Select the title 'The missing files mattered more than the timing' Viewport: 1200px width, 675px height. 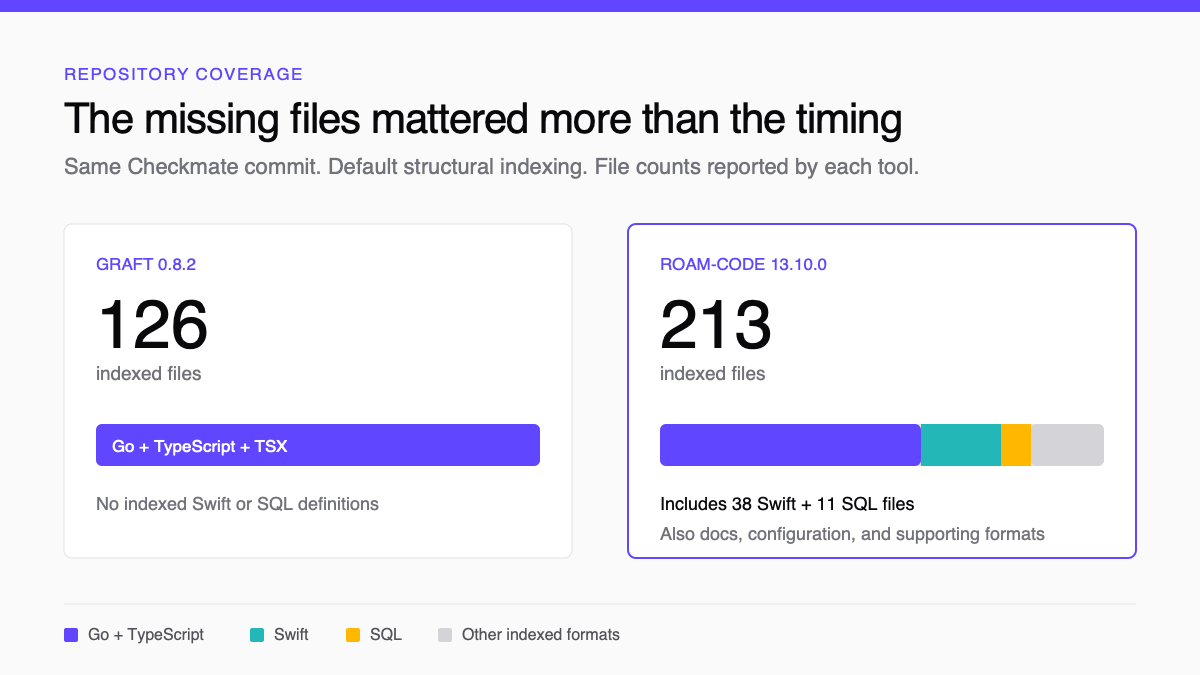pyautogui.click(x=483, y=119)
